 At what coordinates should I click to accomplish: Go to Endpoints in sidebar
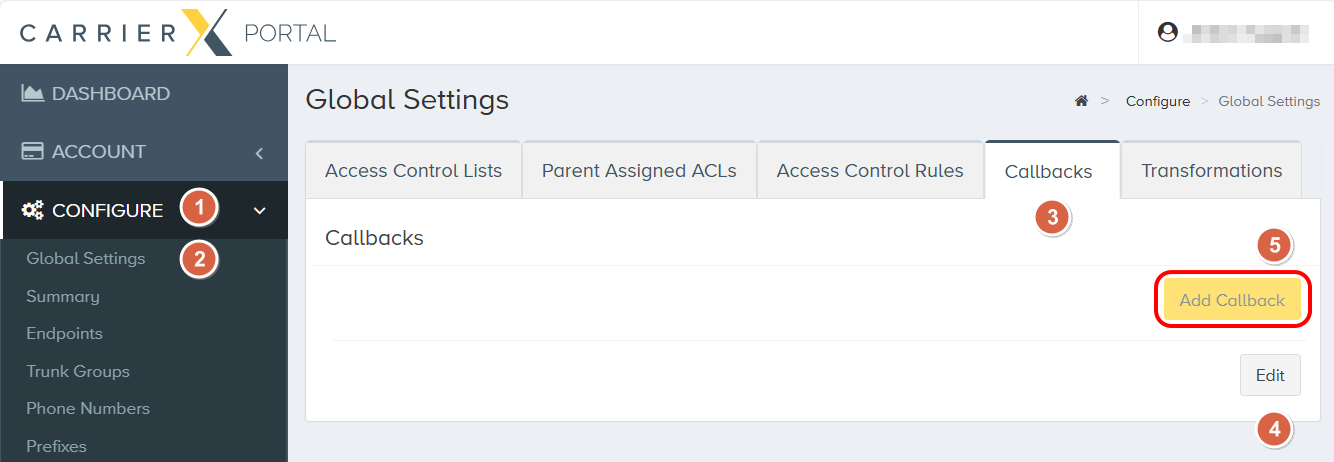click(x=65, y=333)
